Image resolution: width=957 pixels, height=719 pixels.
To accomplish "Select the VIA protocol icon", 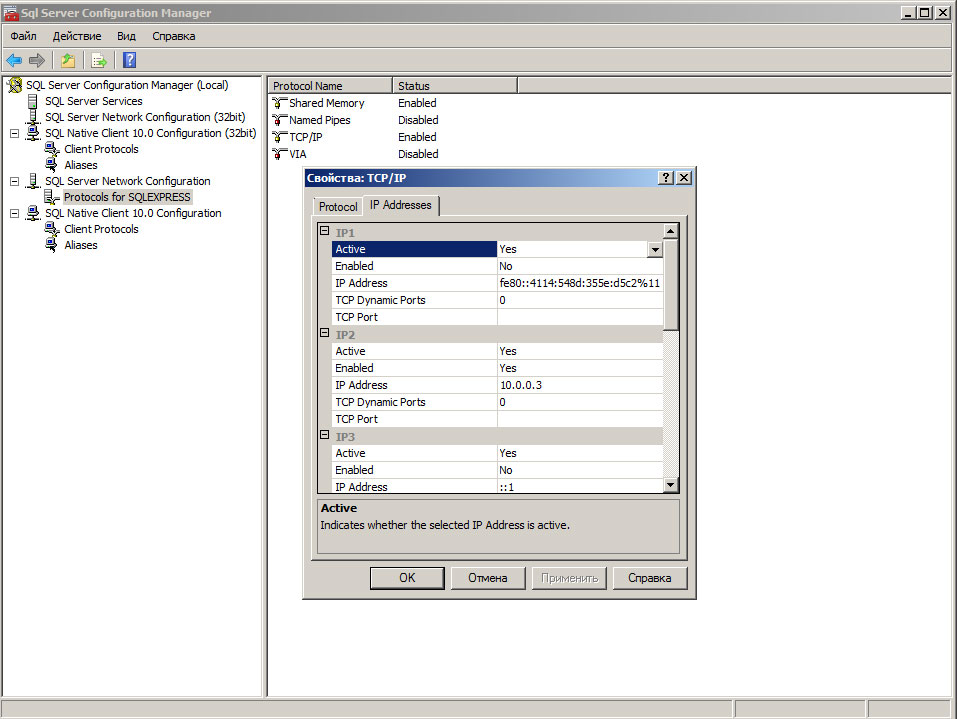I will tap(280, 154).
